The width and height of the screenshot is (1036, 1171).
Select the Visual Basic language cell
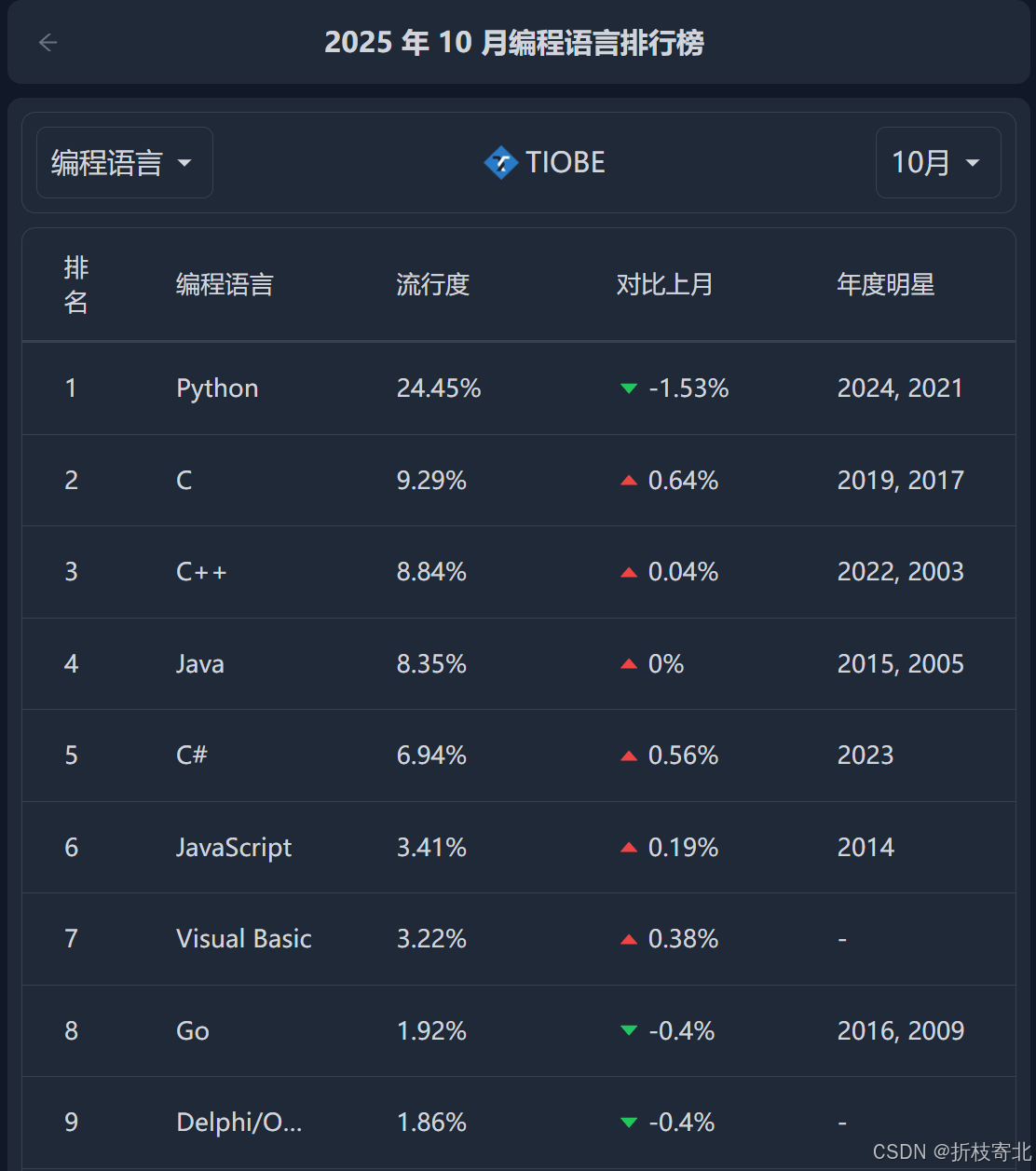tap(244, 939)
